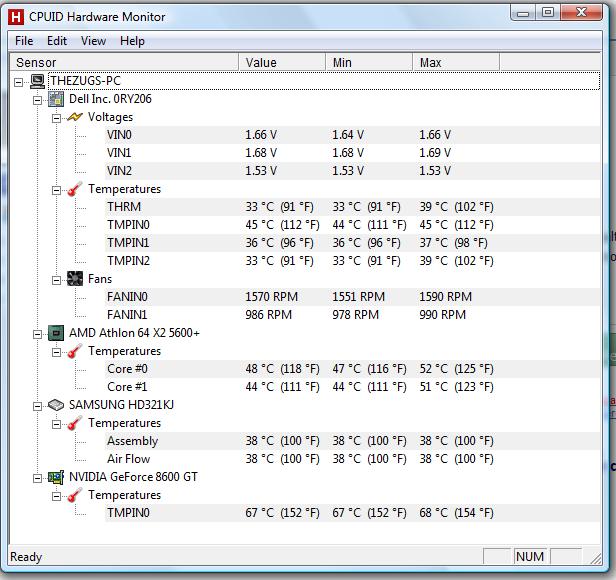Select the NVIDIA GeForce 8600 GT item

point(133,477)
